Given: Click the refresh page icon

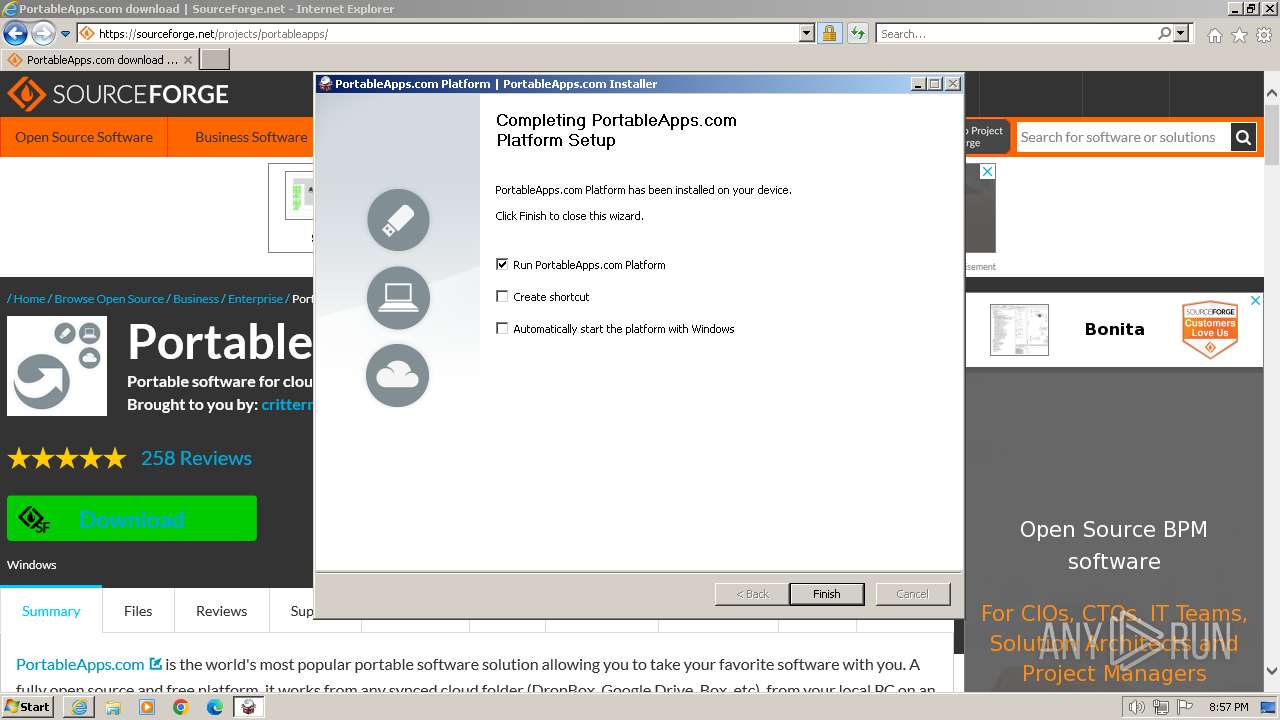Looking at the screenshot, I should click(x=857, y=33).
